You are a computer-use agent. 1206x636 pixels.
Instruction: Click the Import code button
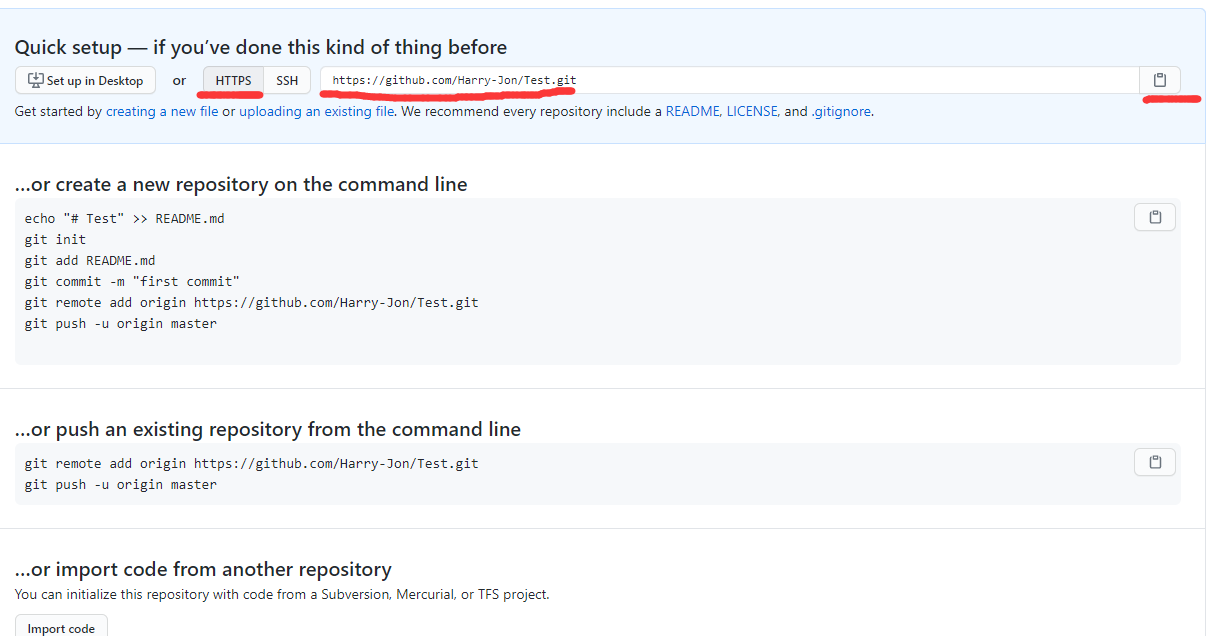pos(61,628)
